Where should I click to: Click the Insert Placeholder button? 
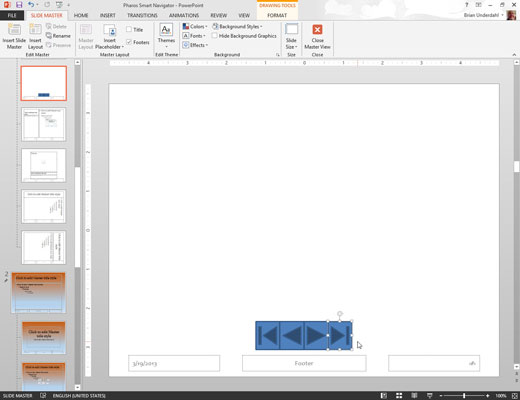click(109, 37)
